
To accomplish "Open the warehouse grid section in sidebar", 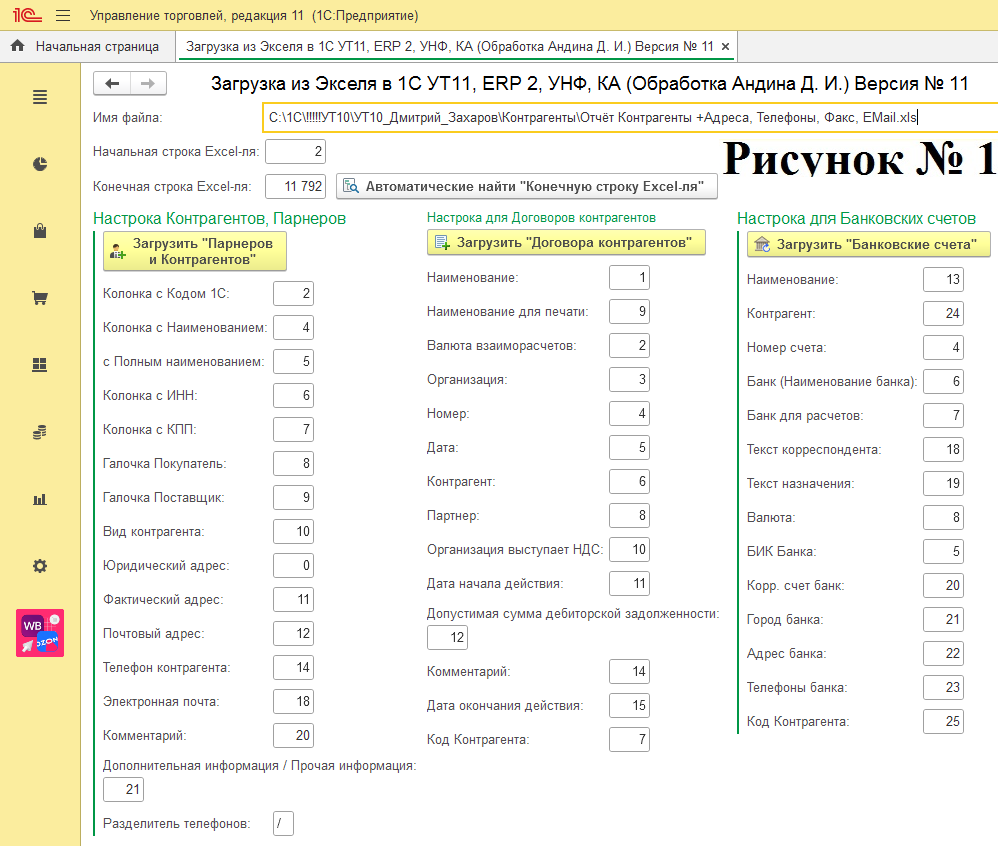I will pos(39,365).
